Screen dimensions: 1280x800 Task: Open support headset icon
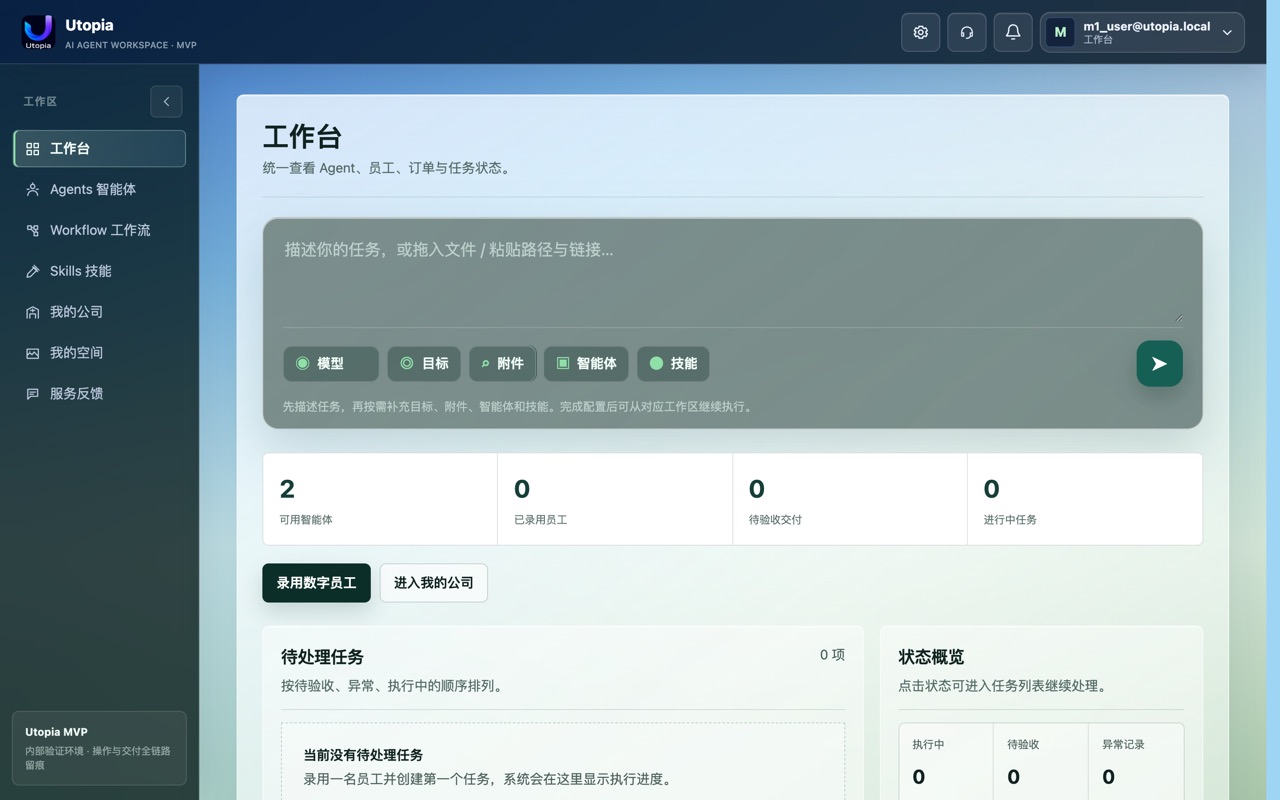[x=967, y=32]
